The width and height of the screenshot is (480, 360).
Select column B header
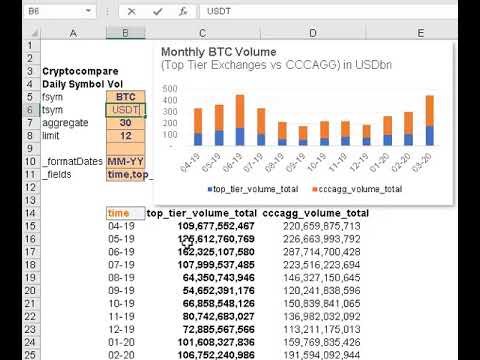126,33
